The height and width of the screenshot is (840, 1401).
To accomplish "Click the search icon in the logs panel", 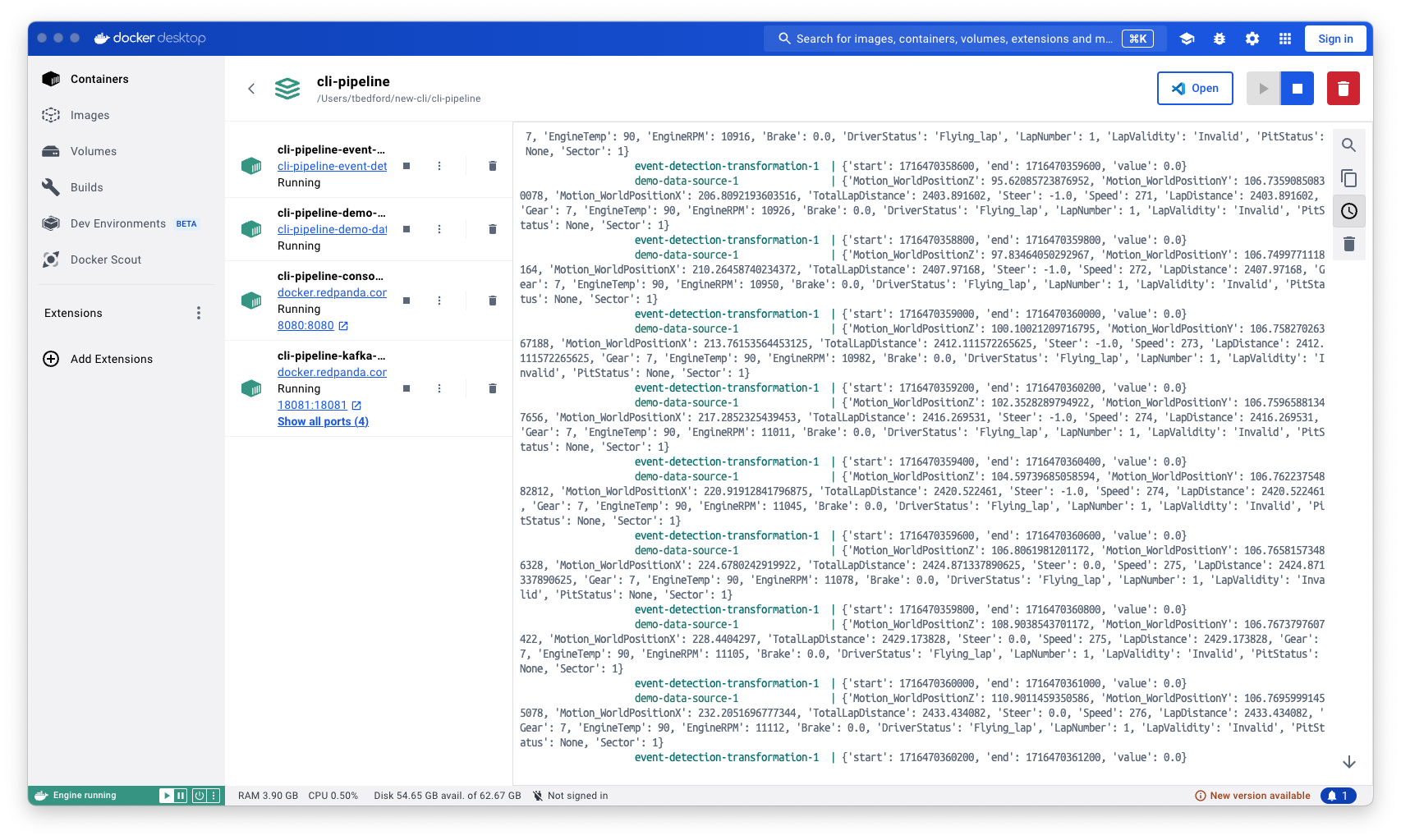I will click(1348, 145).
